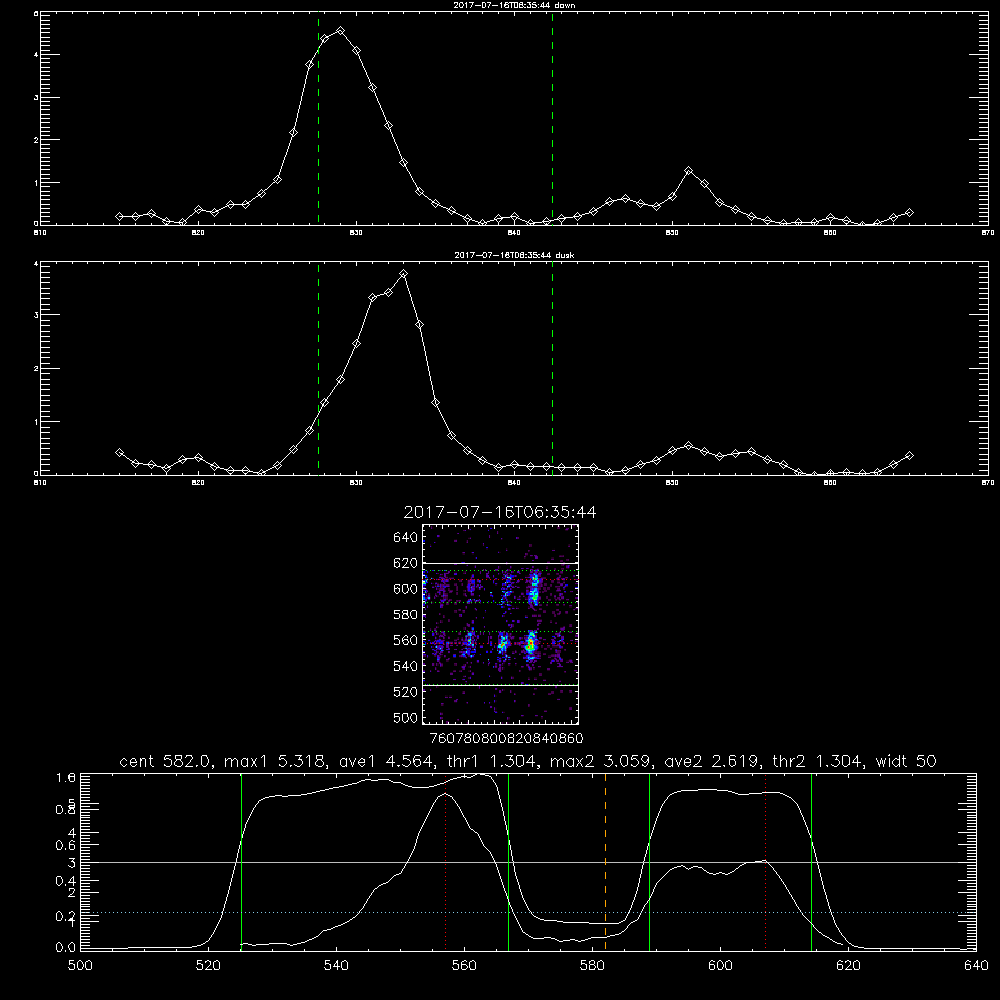
Task: Click 'ave2 2.619' in the stats header
Action: click(712, 761)
